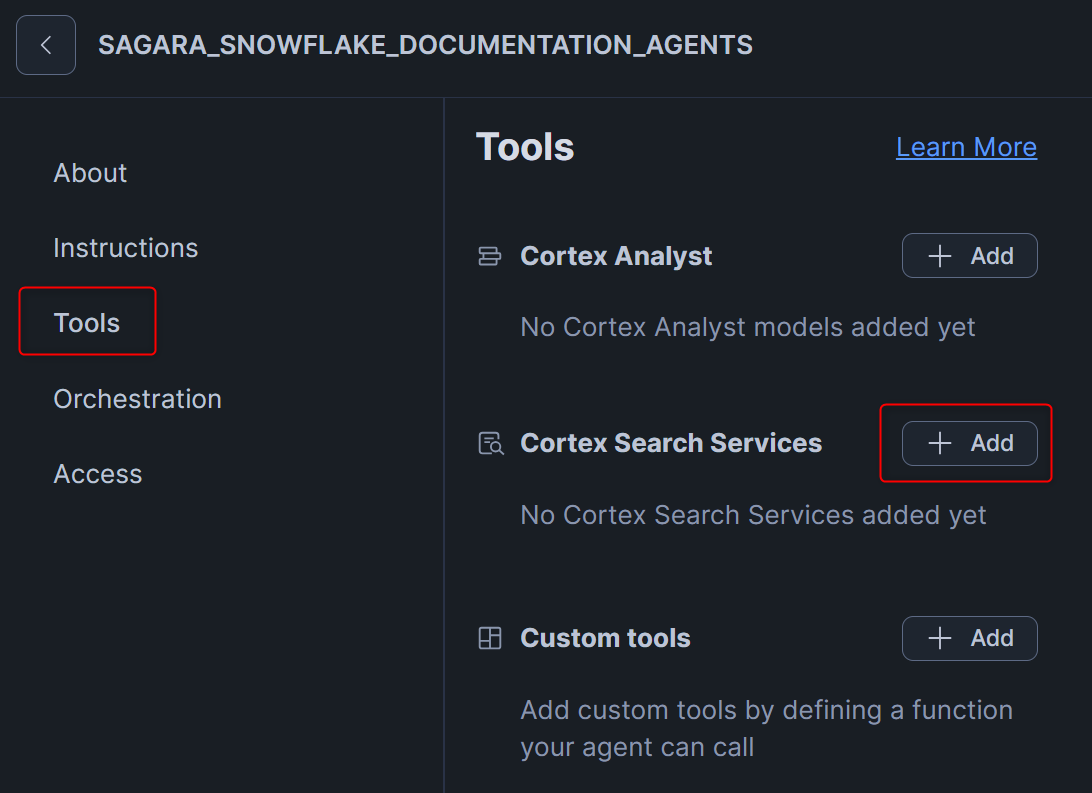Click the Tools page heading
Image resolution: width=1092 pixels, height=793 pixels.
(x=525, y=147)
